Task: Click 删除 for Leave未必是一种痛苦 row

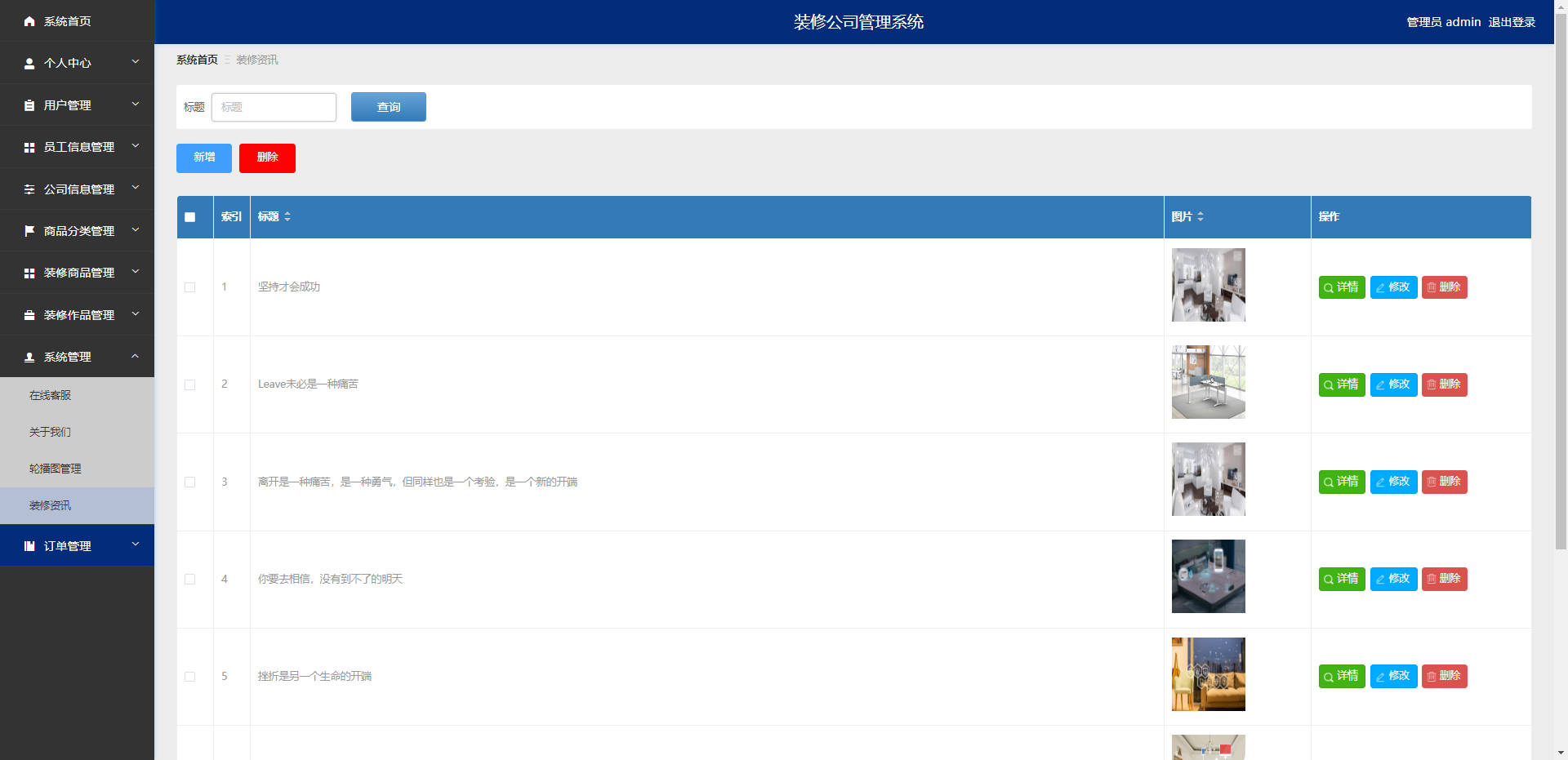Action: pos(1444,384)
